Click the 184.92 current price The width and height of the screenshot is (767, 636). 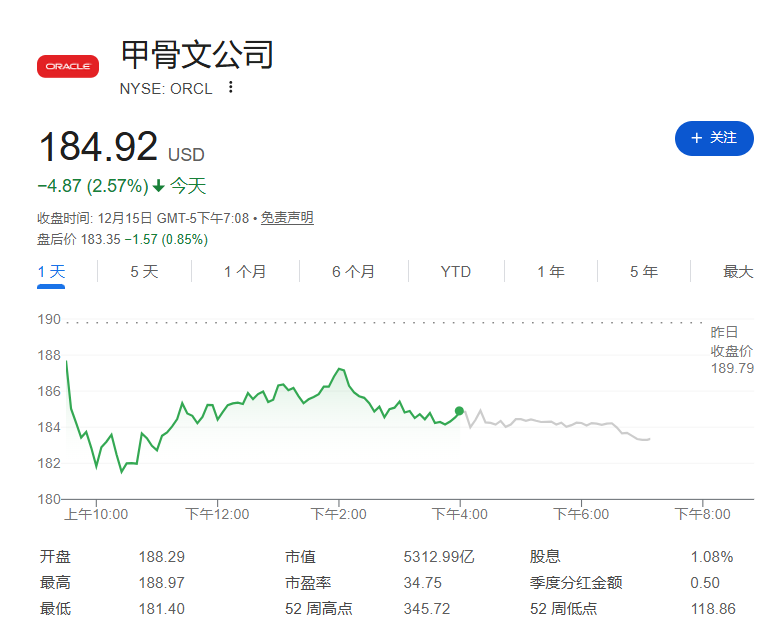(98, 147)
